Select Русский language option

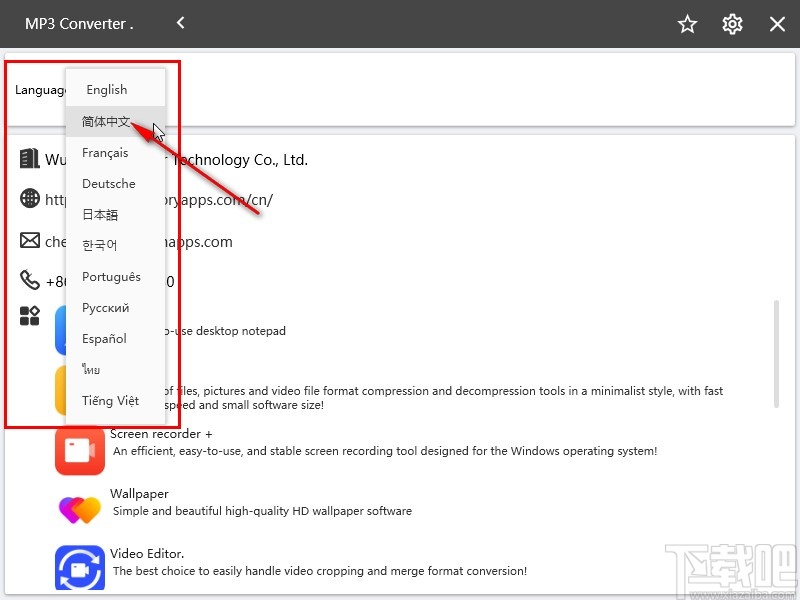tap(115, 308)
